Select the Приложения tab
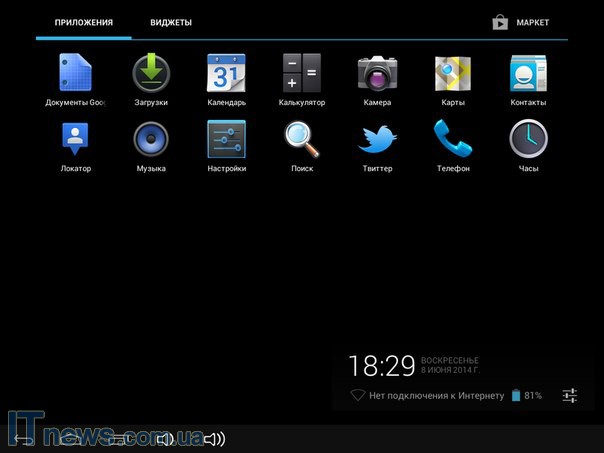Image resolution: width=604 pixels, height=453 pixels. [x=84, y=22]
